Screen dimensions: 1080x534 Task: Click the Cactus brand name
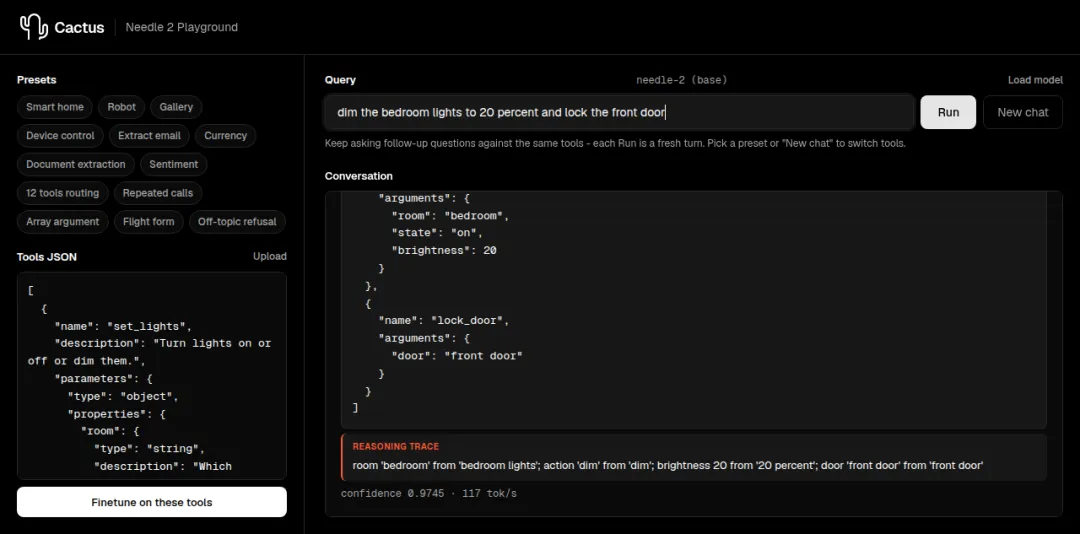coord(80,28)
